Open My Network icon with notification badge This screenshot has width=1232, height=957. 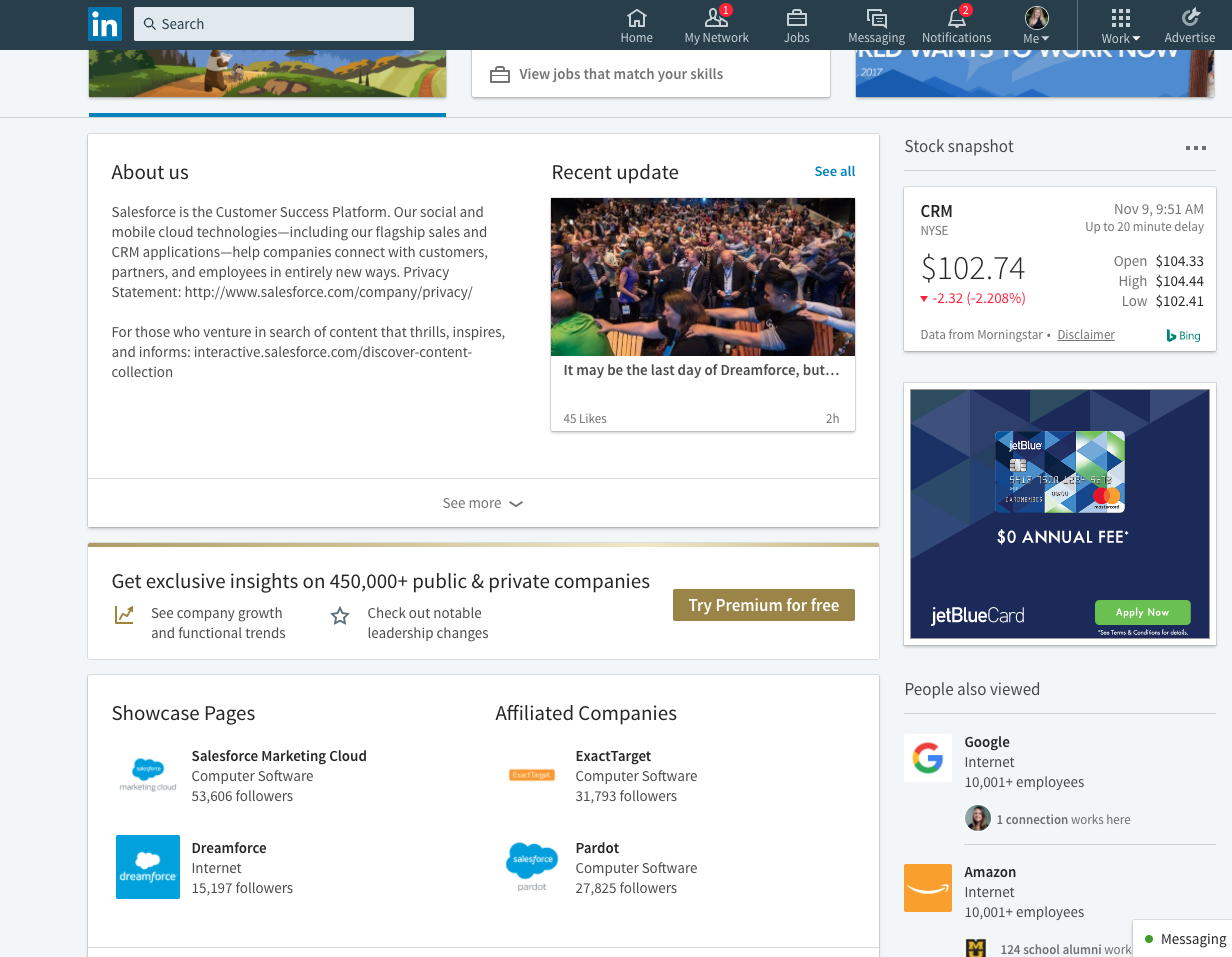(x=716, y=18)
